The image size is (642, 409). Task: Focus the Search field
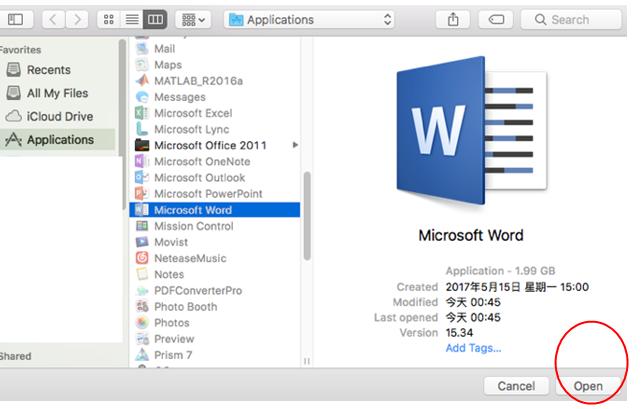coord(571,19)
